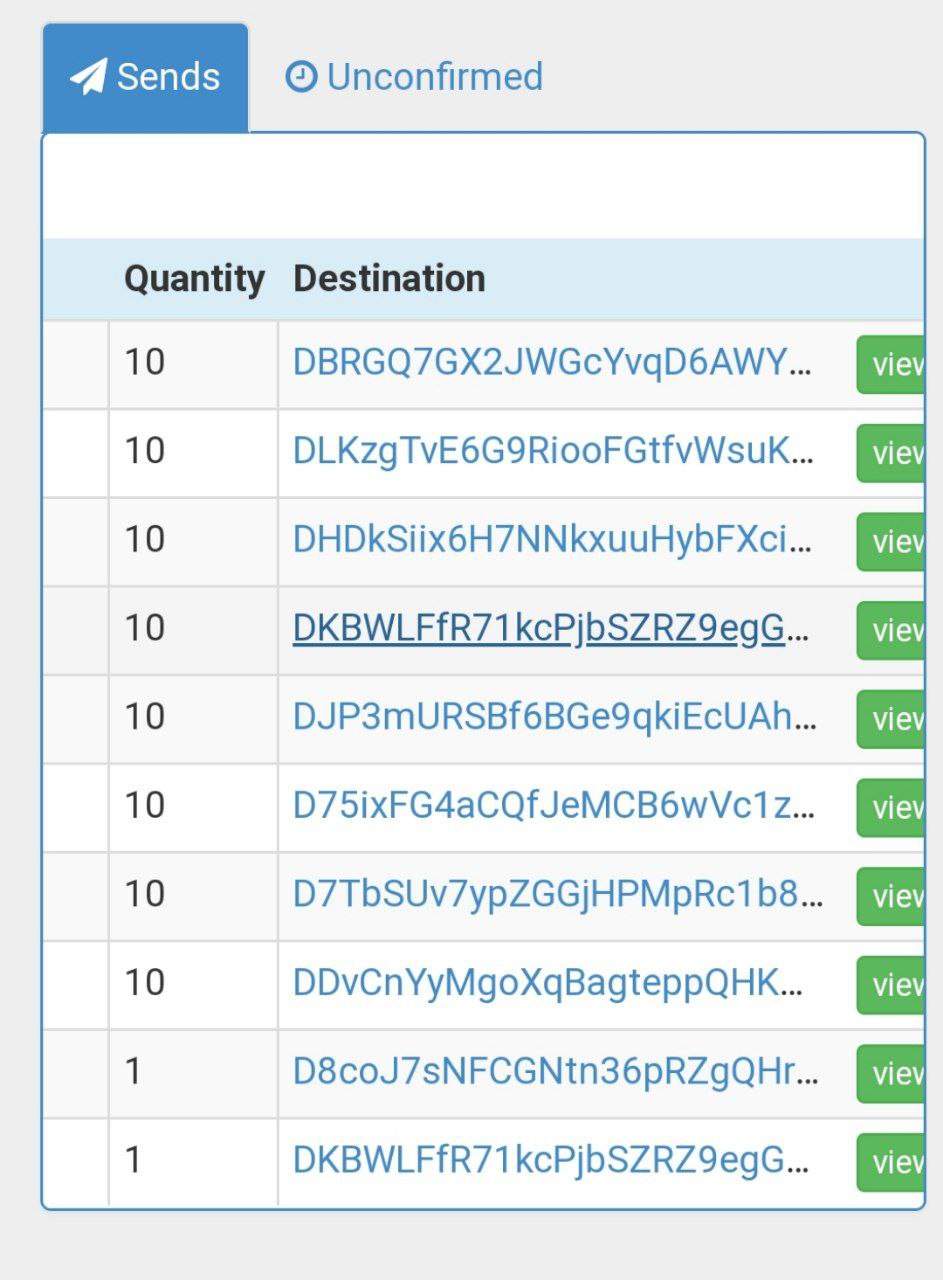This screenshot has height=1280, width=943.
Task: Open destination address DLKzgTvE6G9RiooFGtfvWsuK
Action: (x=553, y=451)
